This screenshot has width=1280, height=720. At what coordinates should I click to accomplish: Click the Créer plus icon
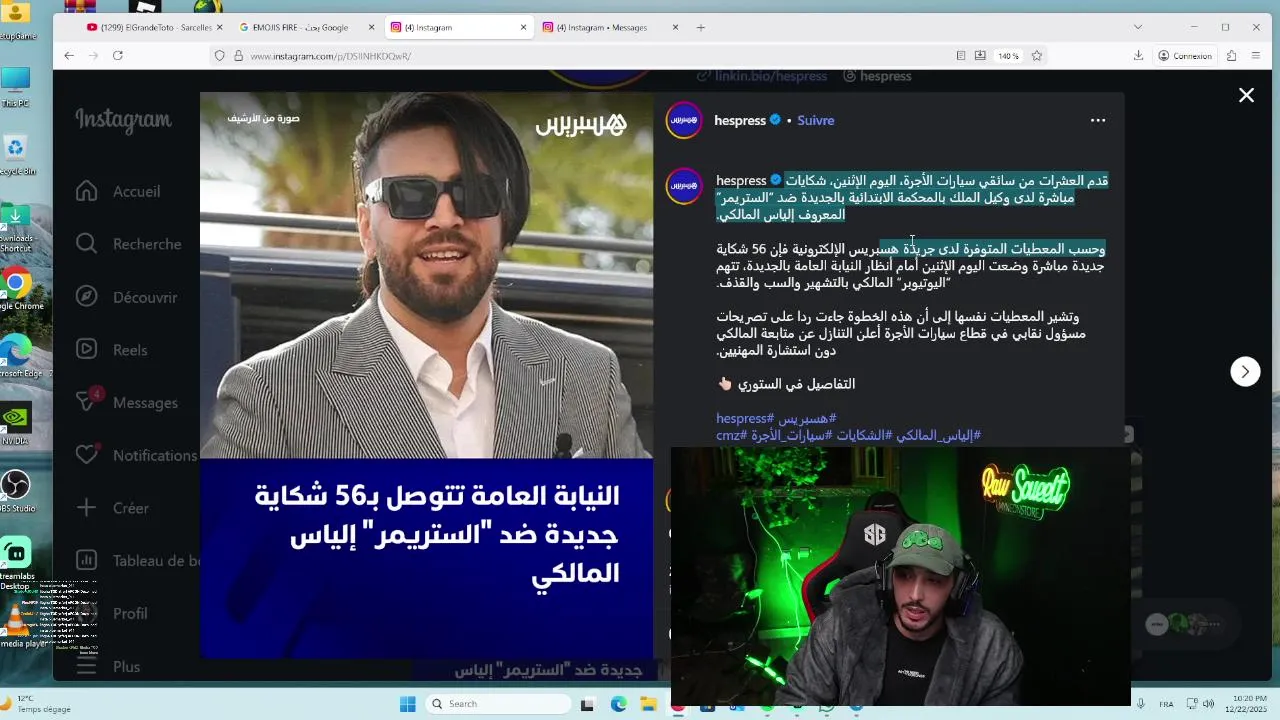[87, 508]
